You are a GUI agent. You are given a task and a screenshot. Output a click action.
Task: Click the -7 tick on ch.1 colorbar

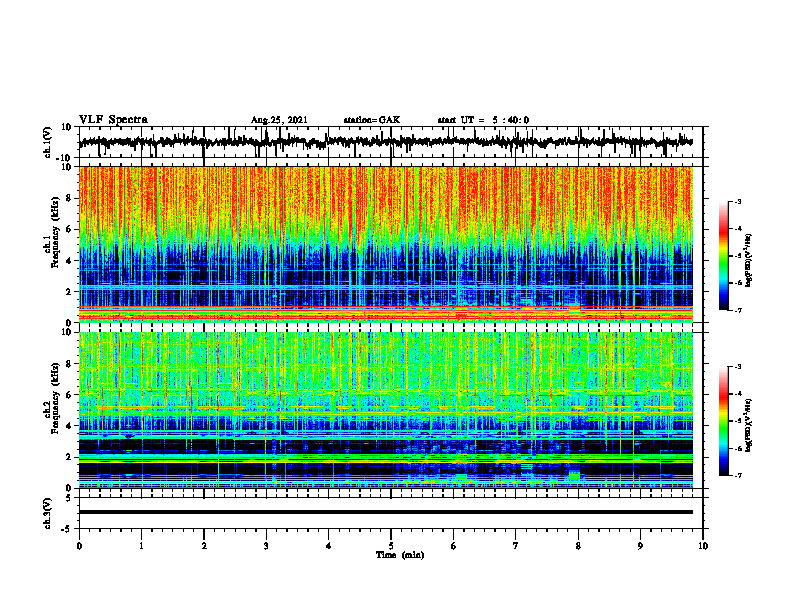click(x=737, y=310)
